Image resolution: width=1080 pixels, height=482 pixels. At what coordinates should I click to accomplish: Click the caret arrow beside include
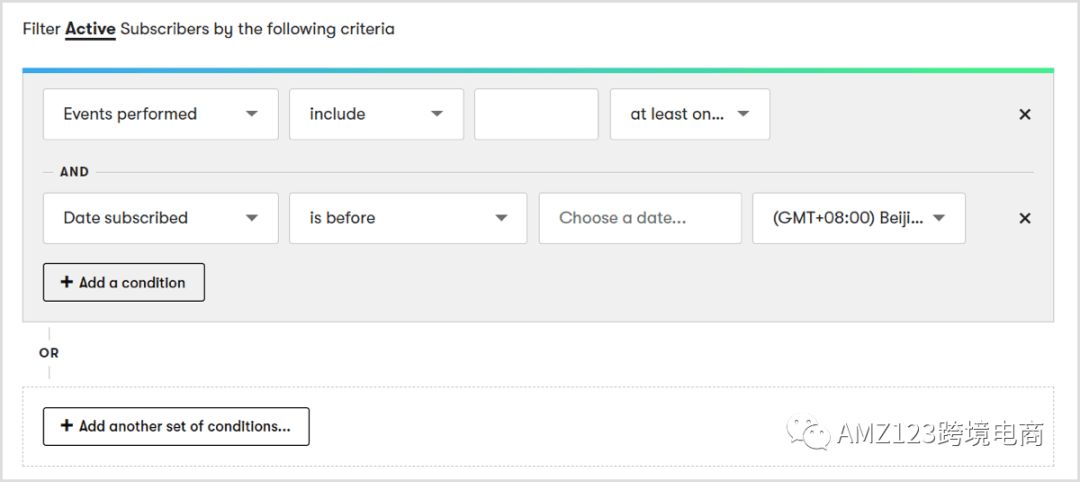tap(437, 114)
